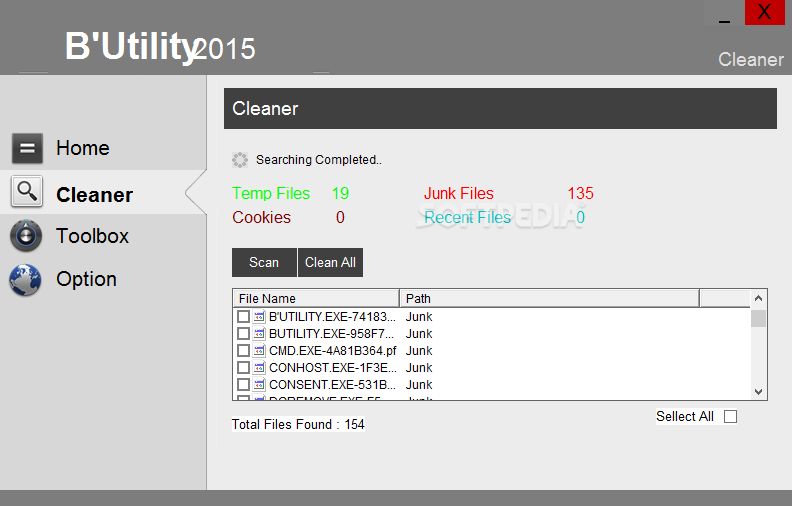Go to the Home menu item
This screenshot has width=792, height=506.
click(83, 148)
